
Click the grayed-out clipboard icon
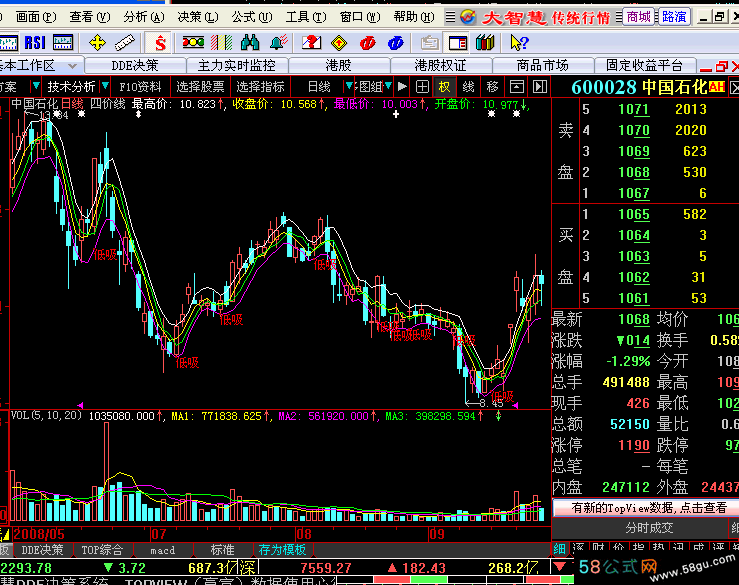click(429, 43)
